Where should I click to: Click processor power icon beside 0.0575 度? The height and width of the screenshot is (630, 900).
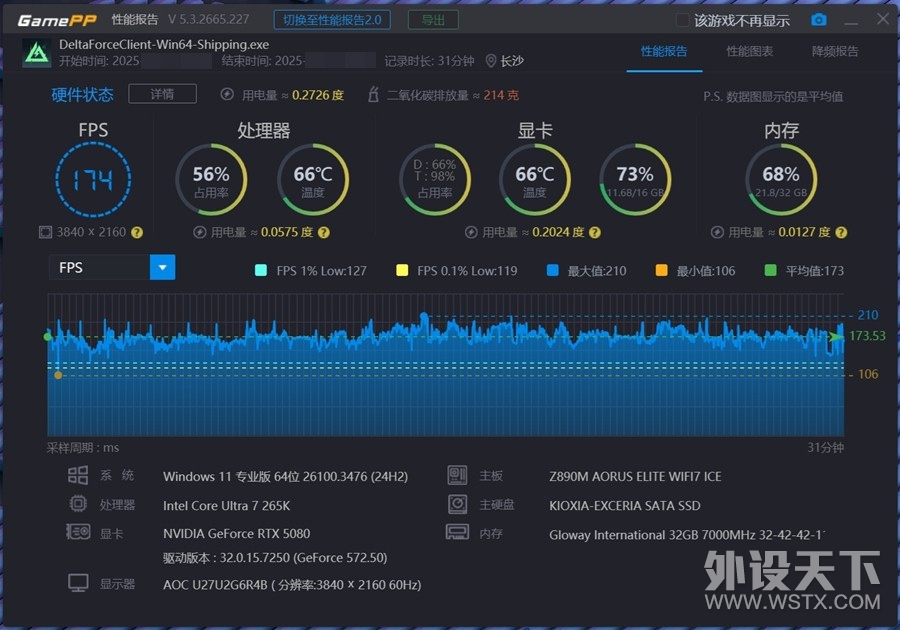point(199,232)
